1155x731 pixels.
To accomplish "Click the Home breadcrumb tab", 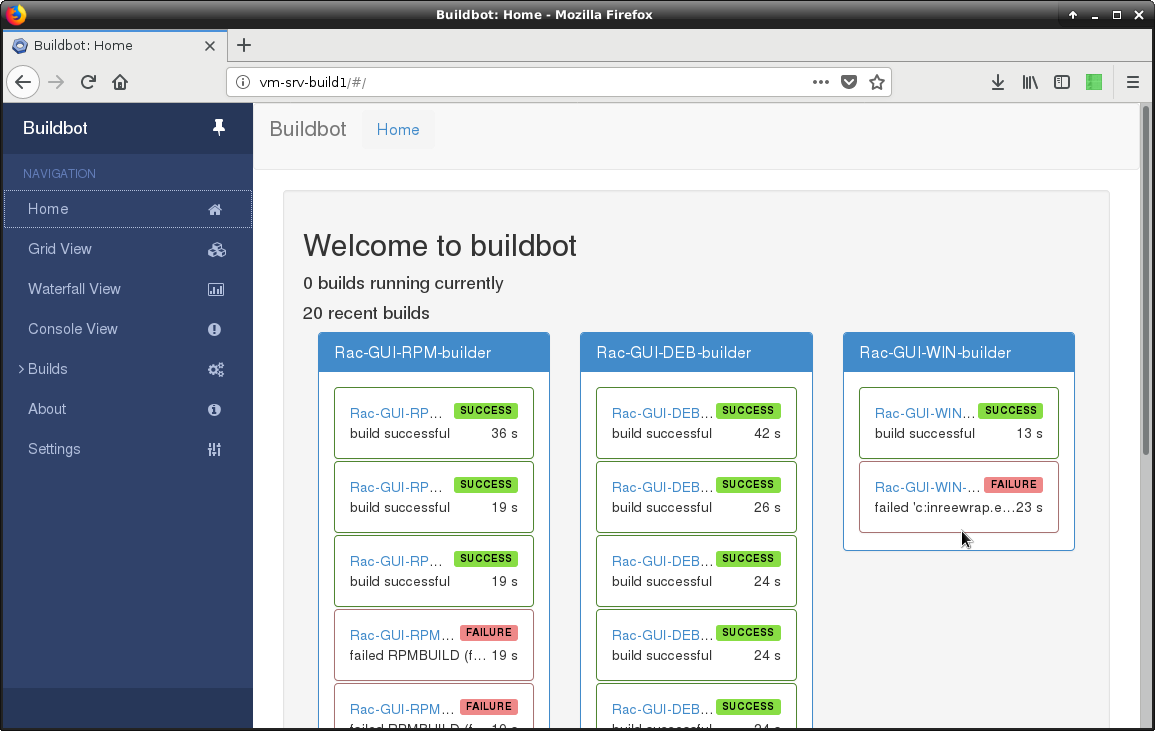I will pos(398,129).
